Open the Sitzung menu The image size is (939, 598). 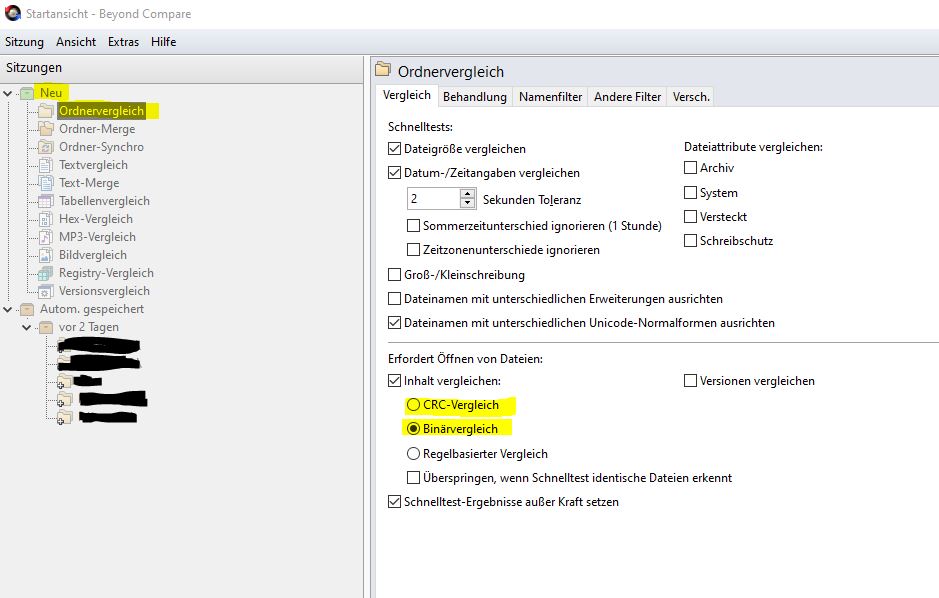click(x=25, y=42)
